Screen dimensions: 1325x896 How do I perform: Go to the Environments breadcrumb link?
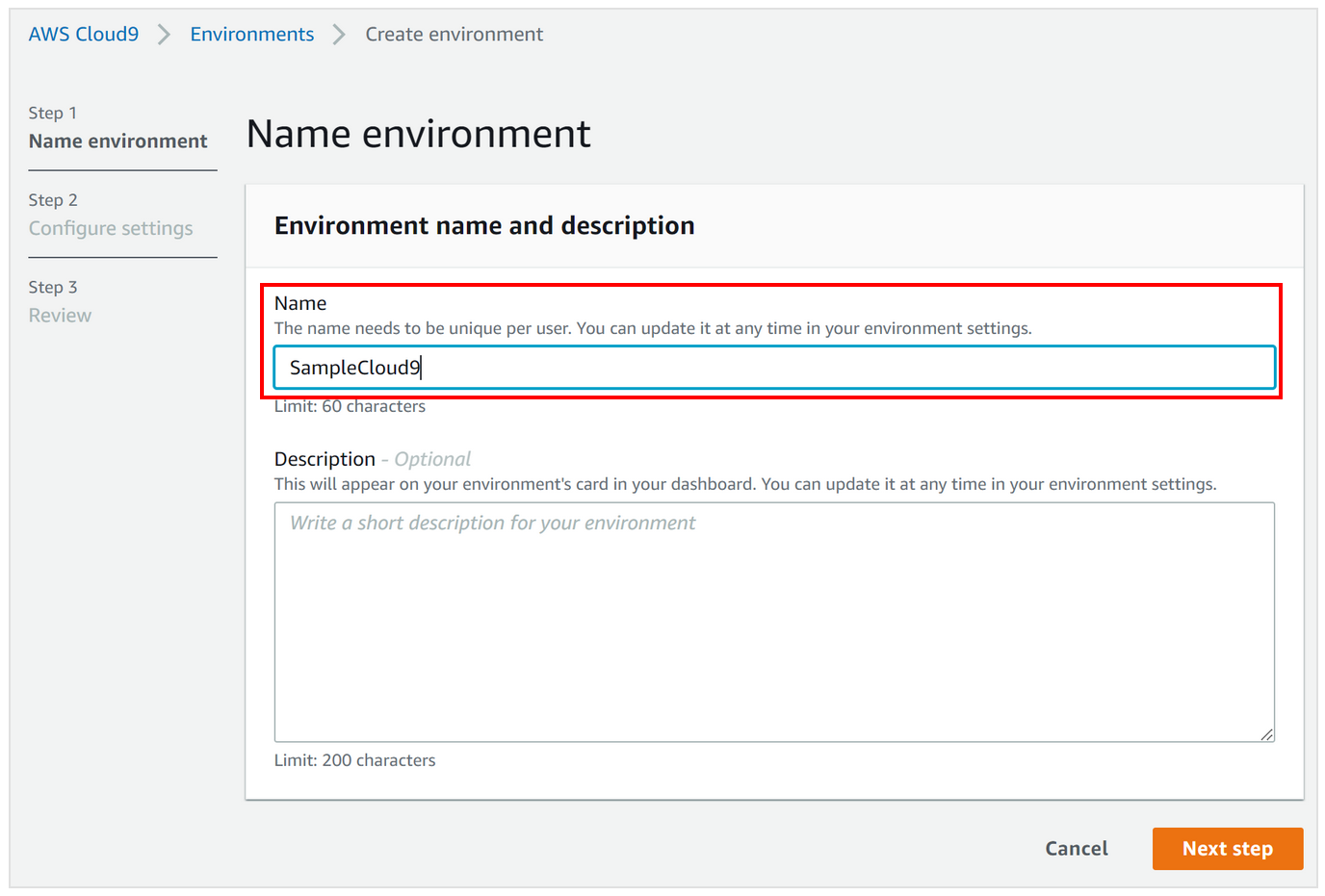[252, 34]
